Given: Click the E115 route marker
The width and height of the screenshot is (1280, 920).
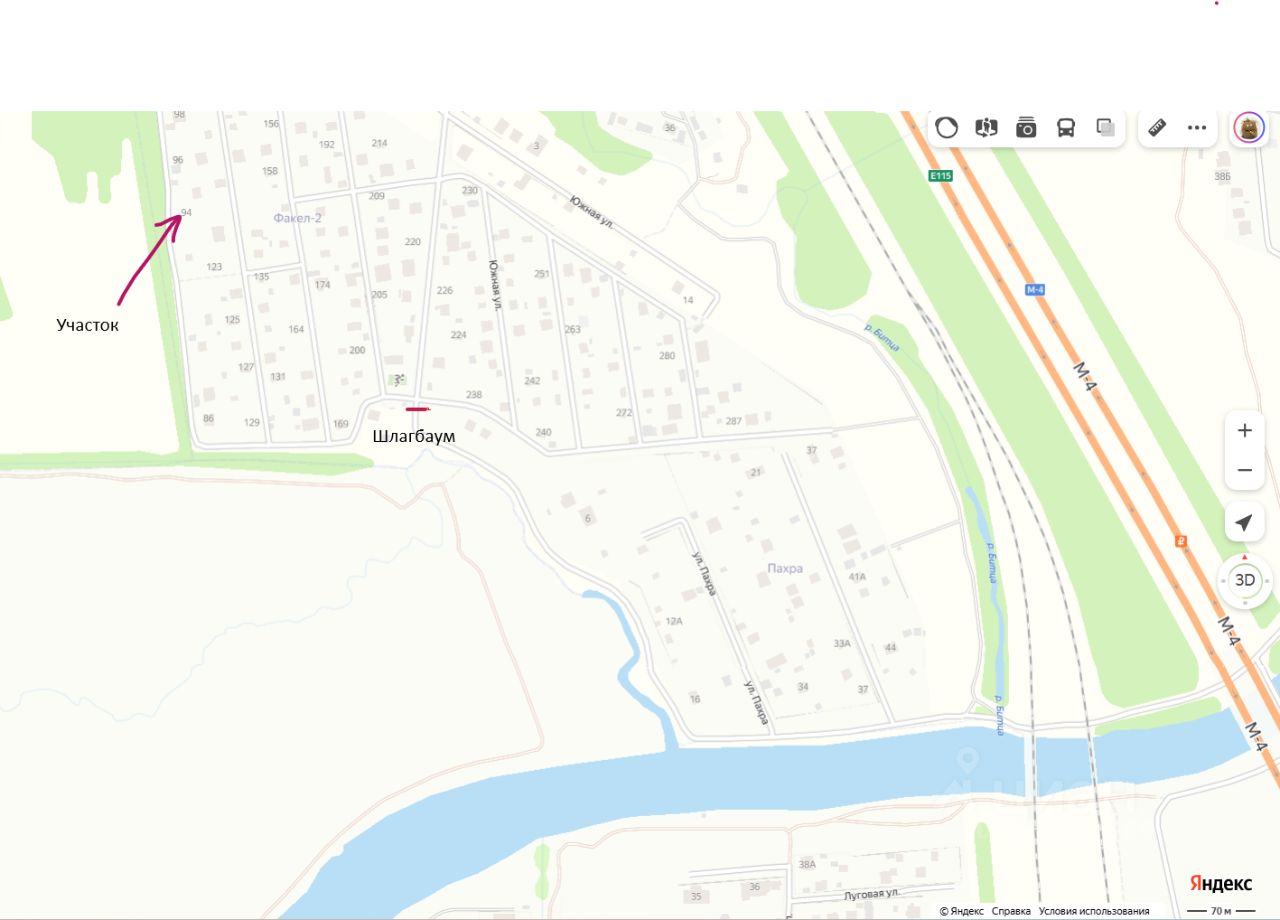Looking at the screenshot, I should pos(941,176).
